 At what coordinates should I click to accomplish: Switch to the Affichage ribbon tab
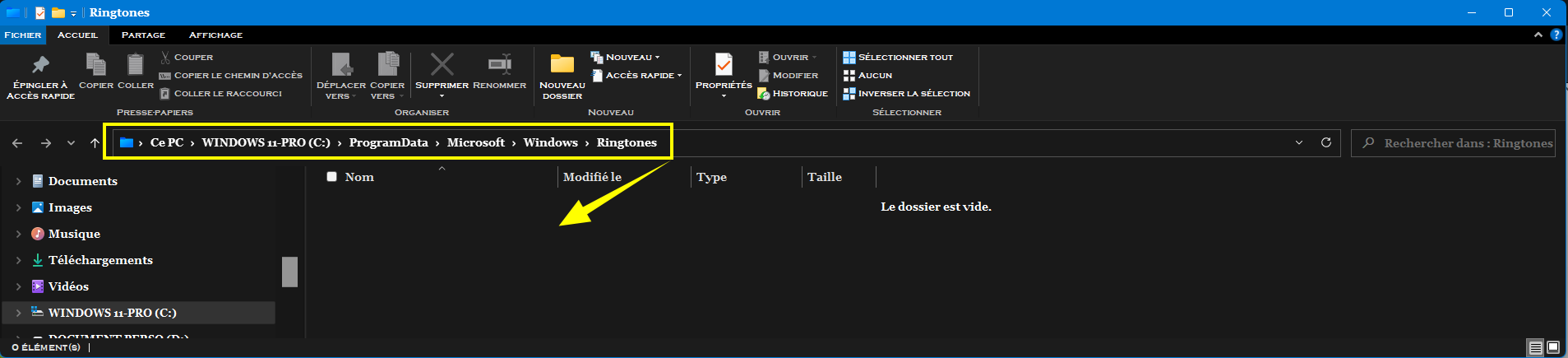[215, 35]
